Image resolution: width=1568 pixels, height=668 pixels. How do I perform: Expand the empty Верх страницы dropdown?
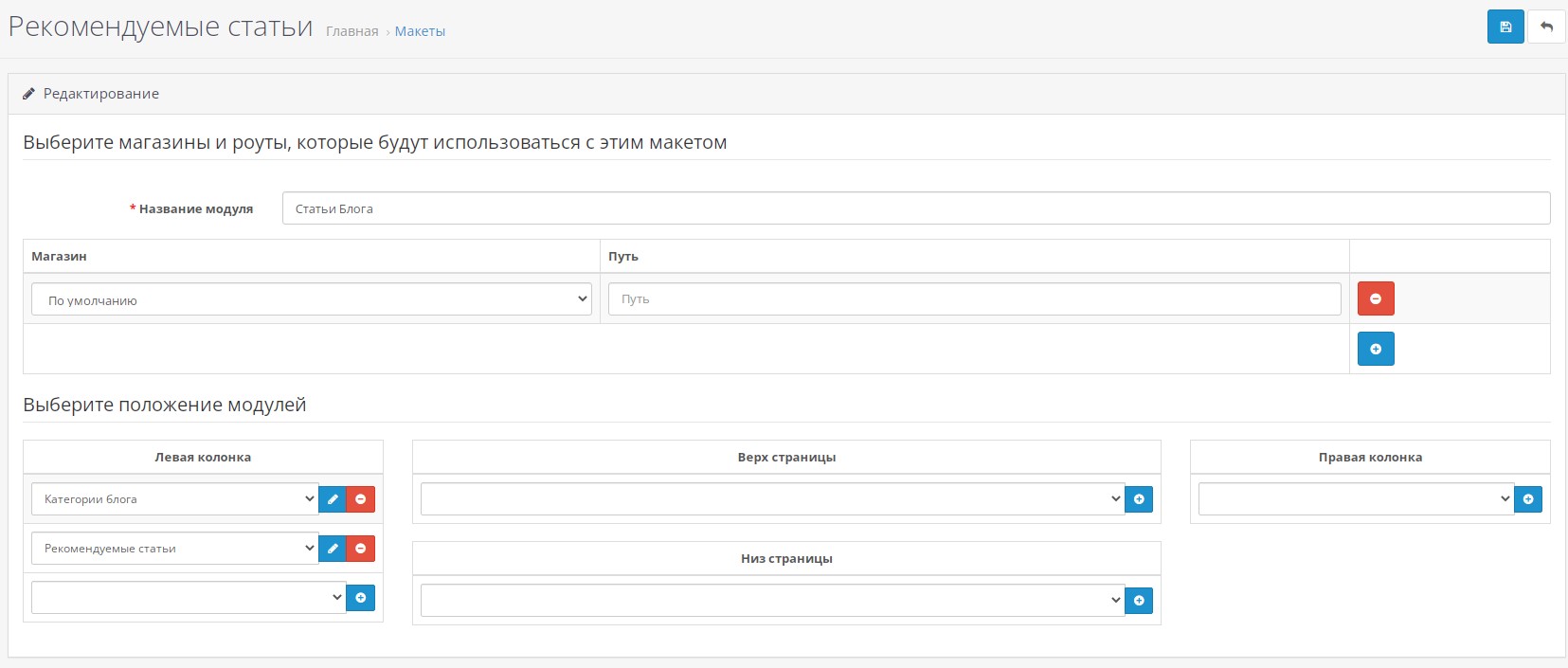pos(771,499)
